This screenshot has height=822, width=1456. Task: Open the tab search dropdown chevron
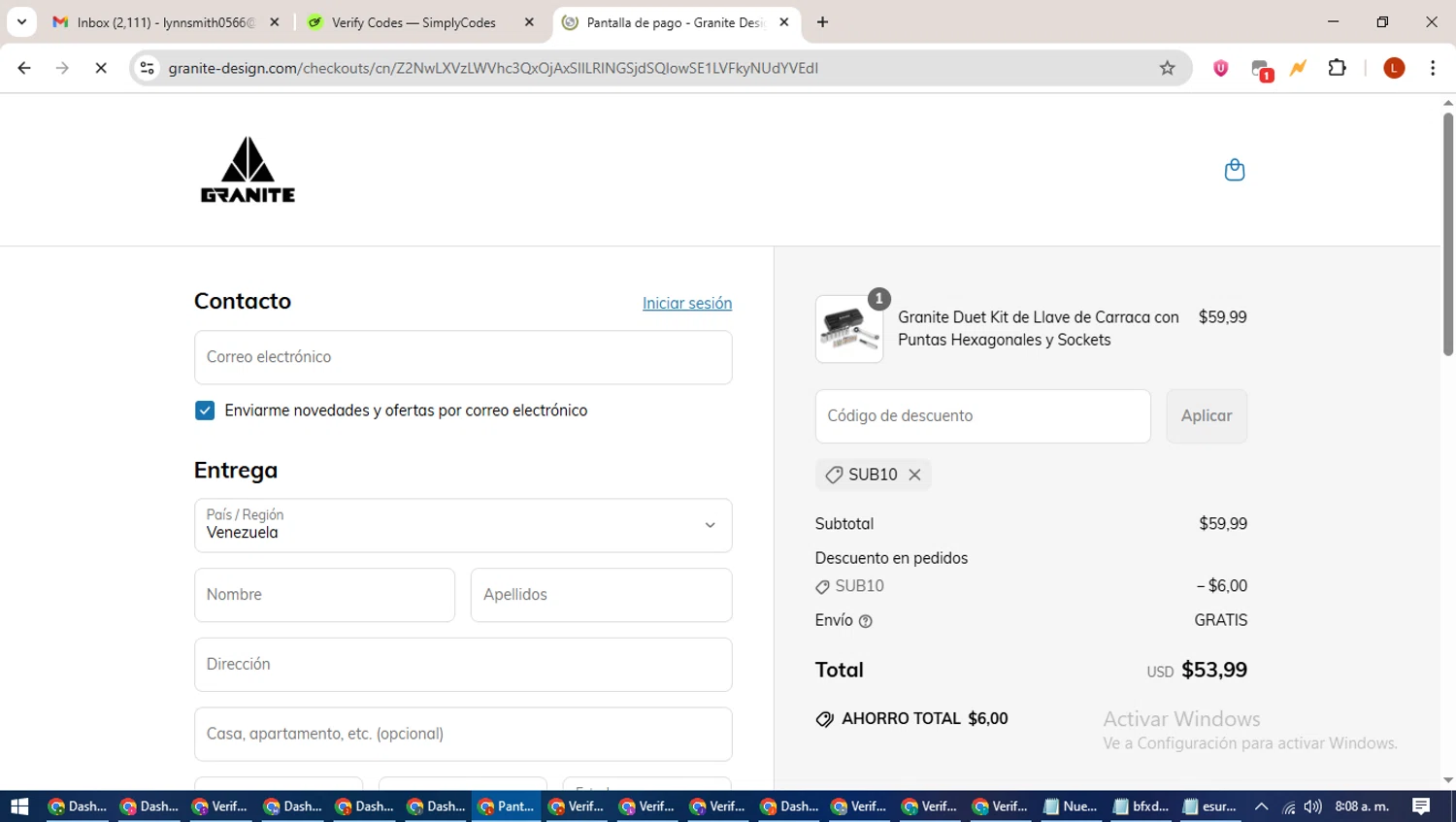[21, 22]
